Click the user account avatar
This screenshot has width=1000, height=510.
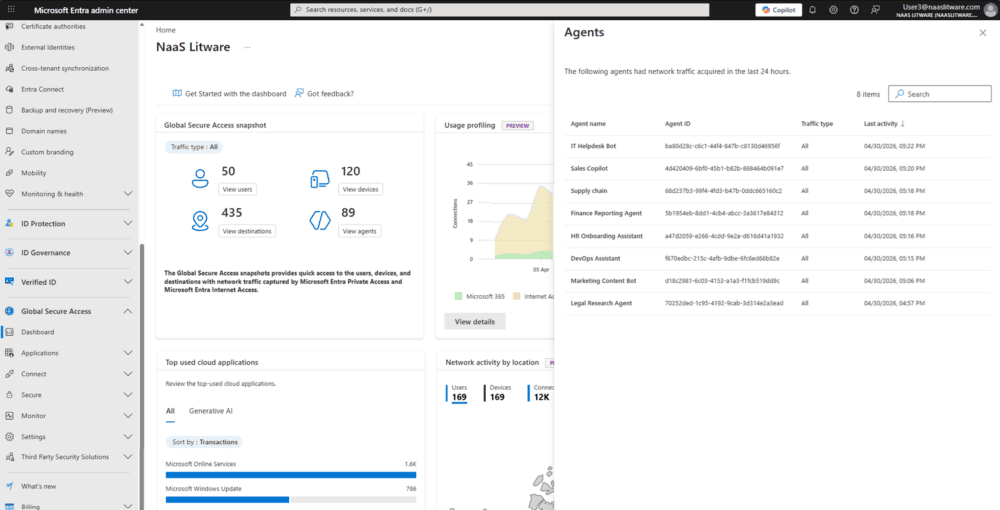[990, 10]
